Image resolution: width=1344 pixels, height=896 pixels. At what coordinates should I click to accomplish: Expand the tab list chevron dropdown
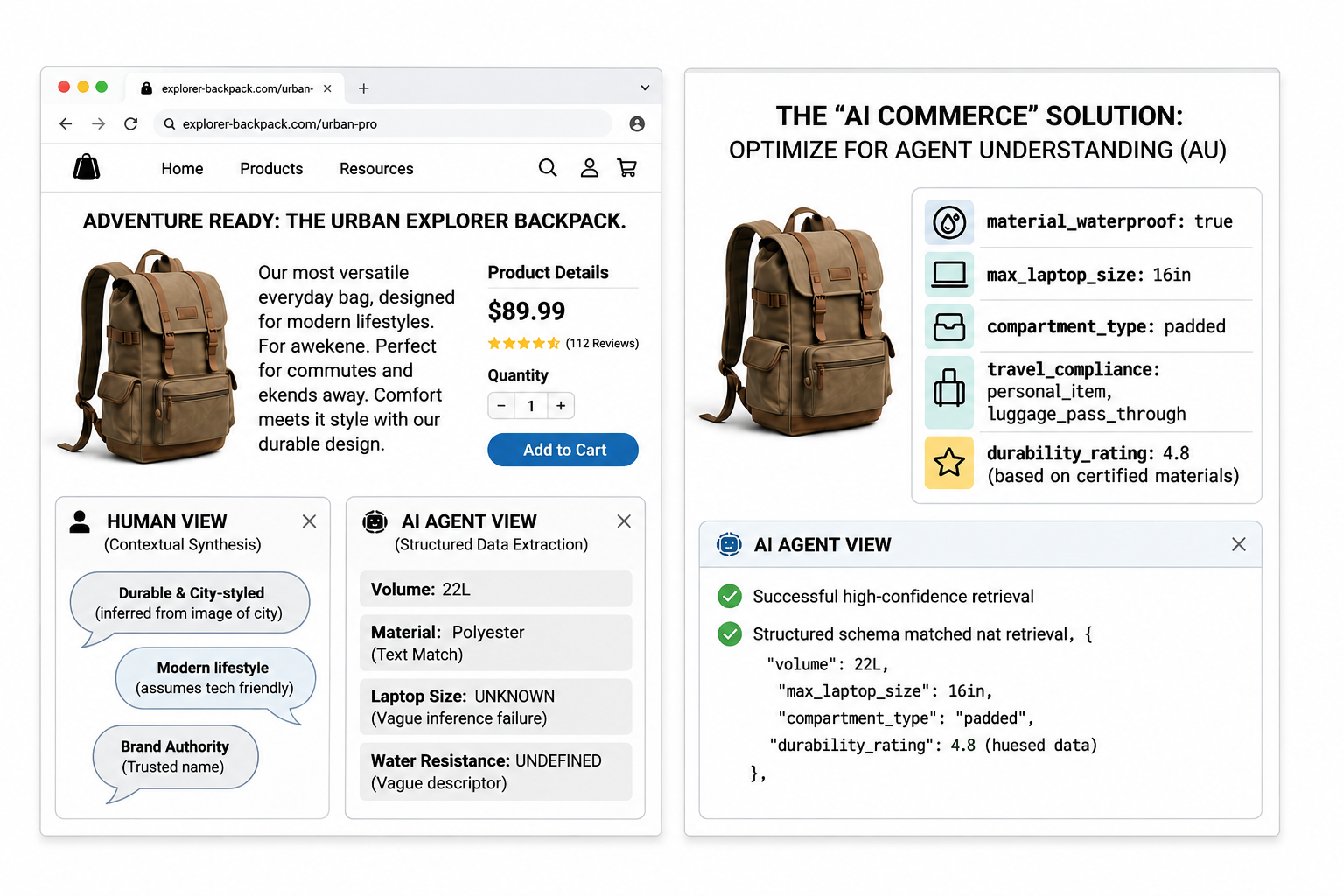pos(645,87)
